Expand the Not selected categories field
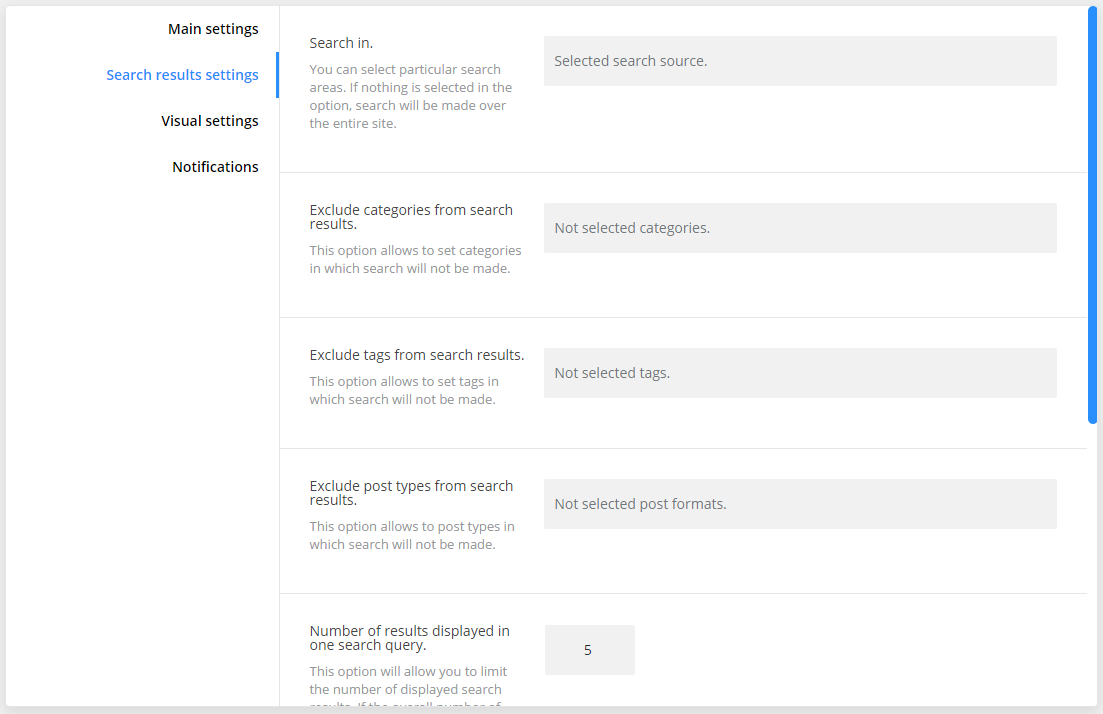The image size is (1103, 714). point(799,228)
